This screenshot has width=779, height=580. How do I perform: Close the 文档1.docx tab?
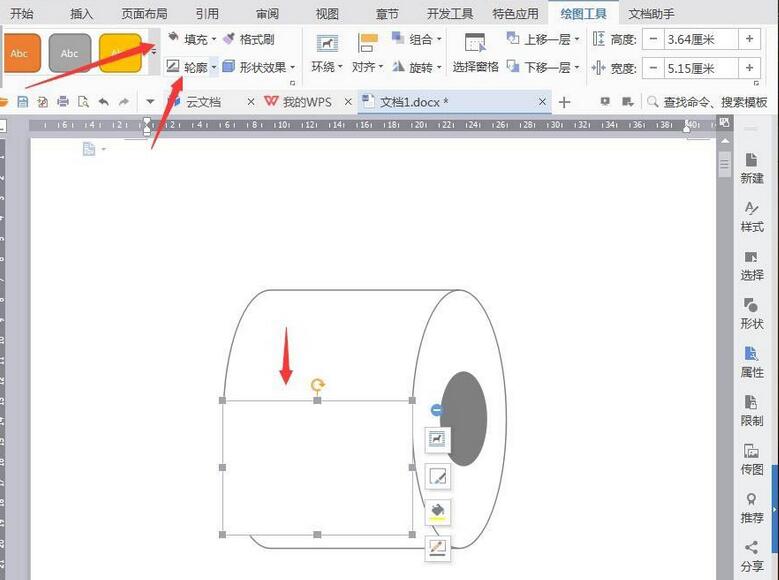pyautogui.click(x=542, y=101)
